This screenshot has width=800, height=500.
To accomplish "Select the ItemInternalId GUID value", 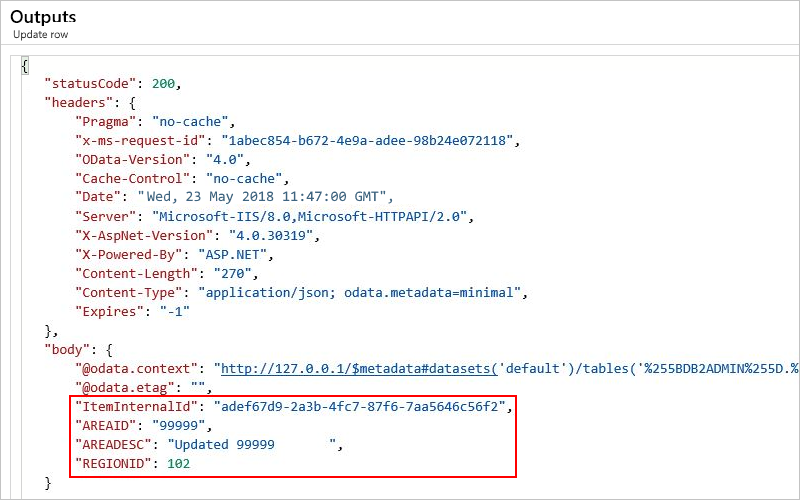I will pos(359,407).
